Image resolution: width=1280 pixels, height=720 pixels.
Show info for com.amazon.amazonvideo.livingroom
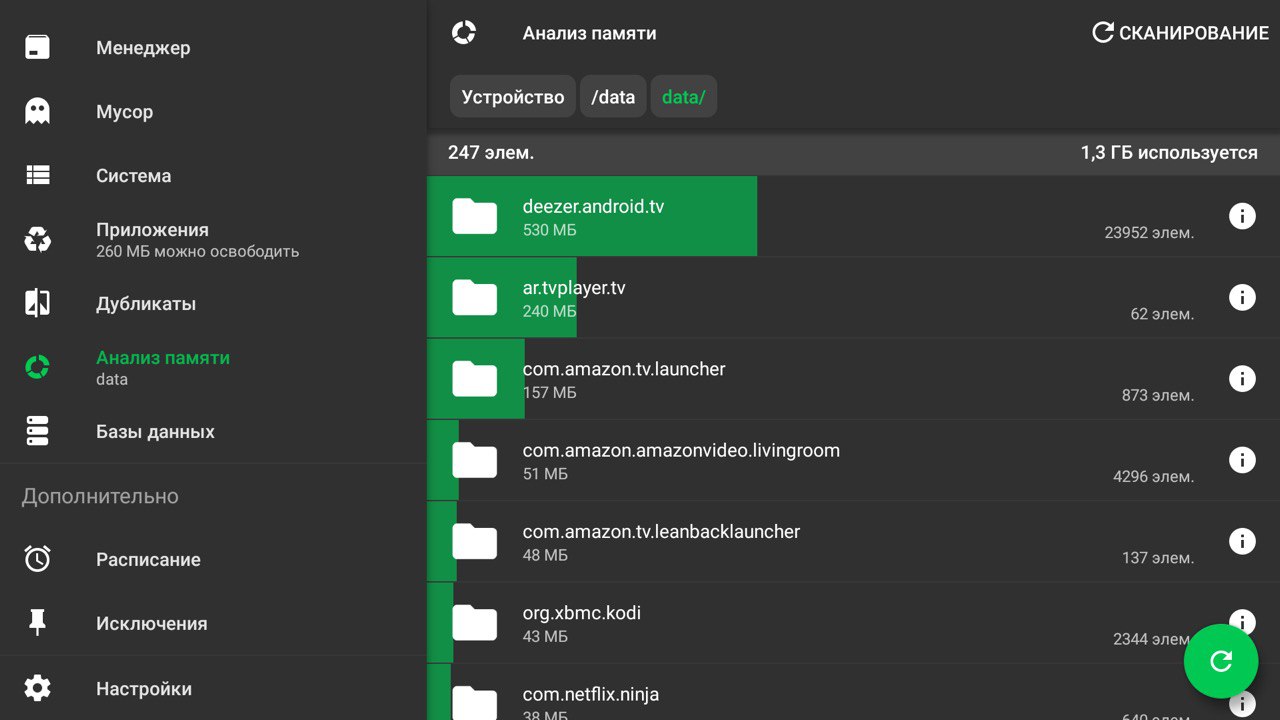coord(1242,459)
